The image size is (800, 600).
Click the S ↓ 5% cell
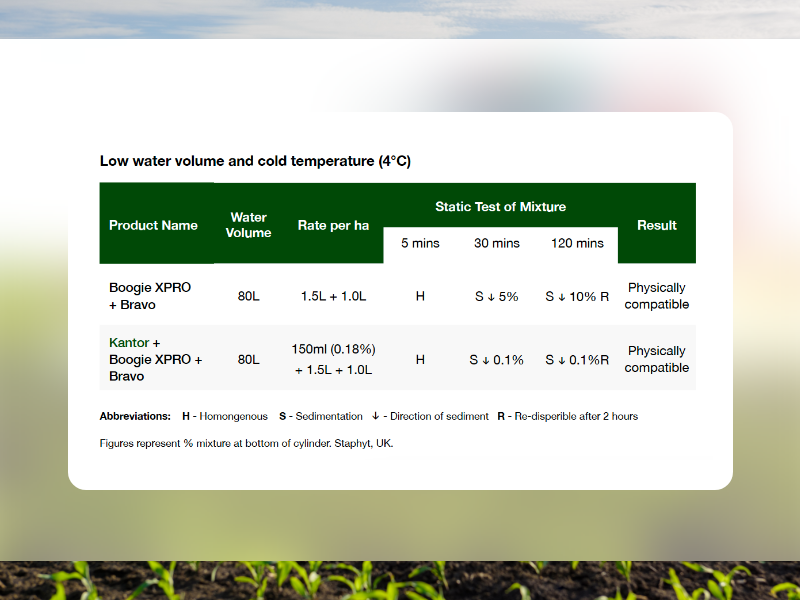click(497, 296)
